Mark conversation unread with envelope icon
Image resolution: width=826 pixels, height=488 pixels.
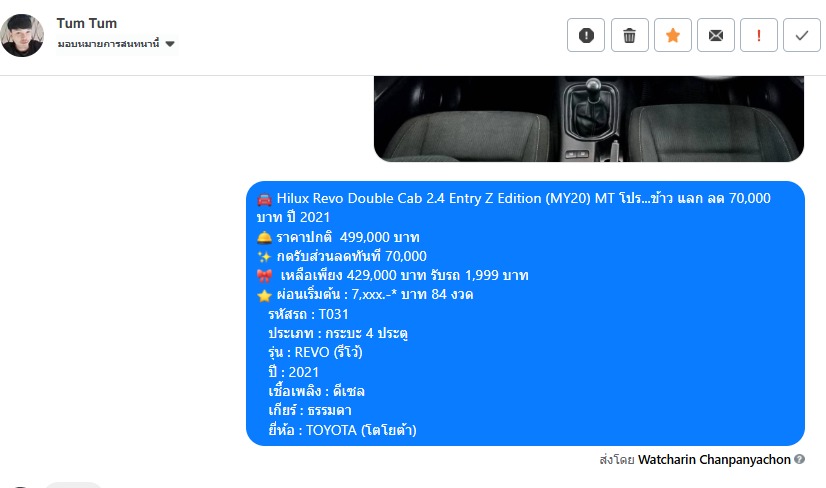pos(716,35)
